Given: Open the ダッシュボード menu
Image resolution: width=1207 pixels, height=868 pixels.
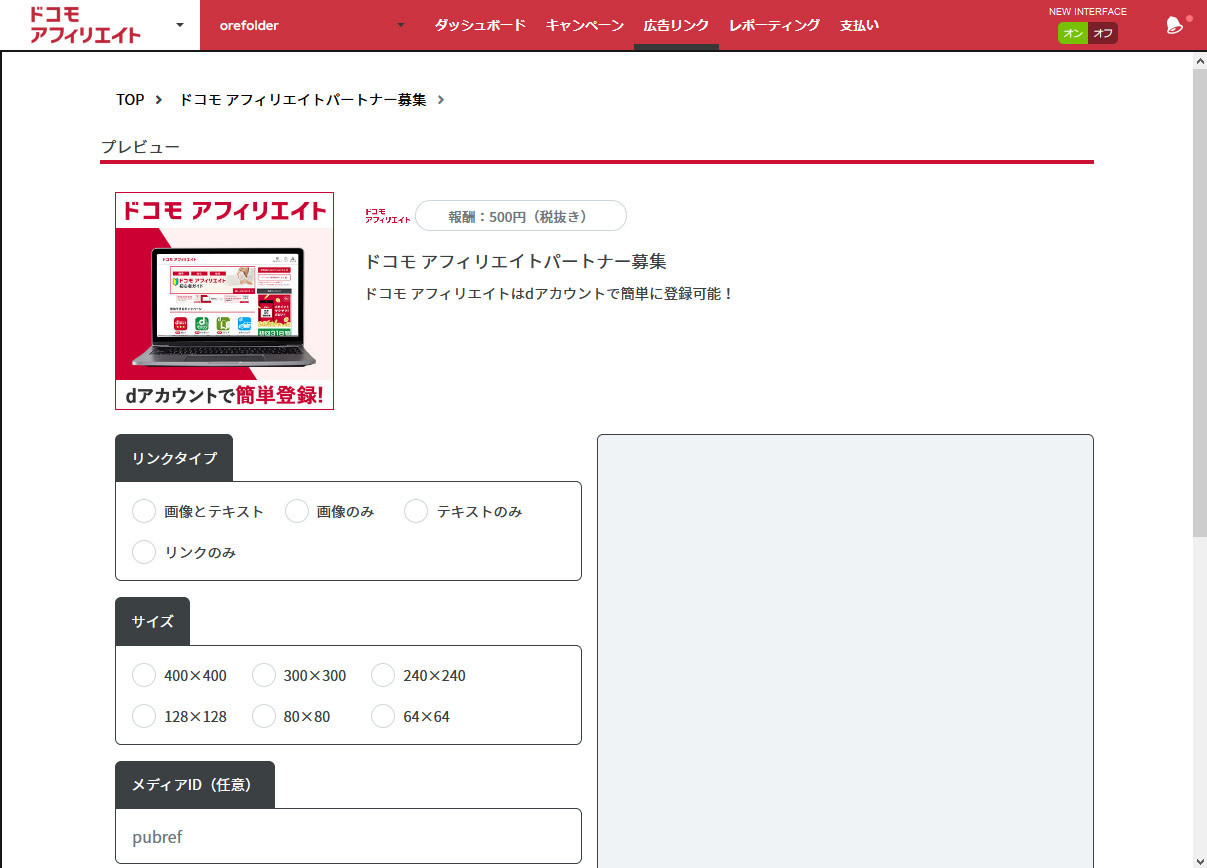Looking at the screenshot, I should pyautogui.click(x=479, y=25).
